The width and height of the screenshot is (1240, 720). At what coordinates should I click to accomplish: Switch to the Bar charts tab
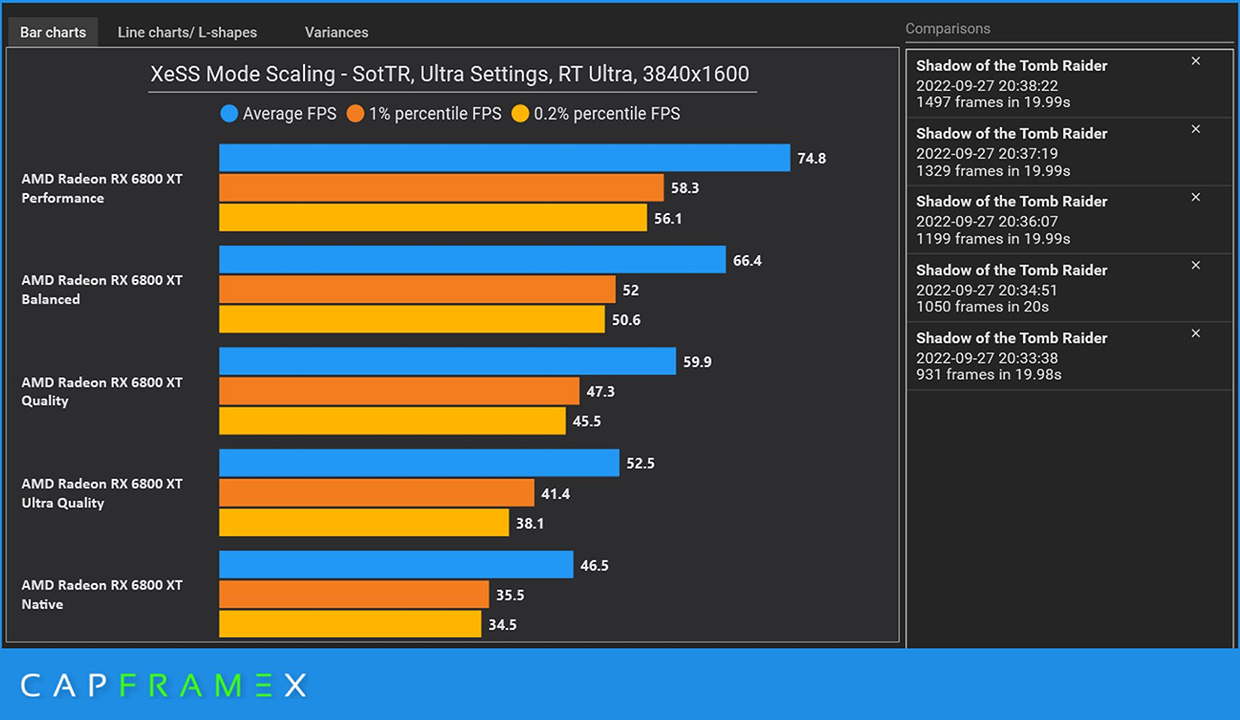53,32
